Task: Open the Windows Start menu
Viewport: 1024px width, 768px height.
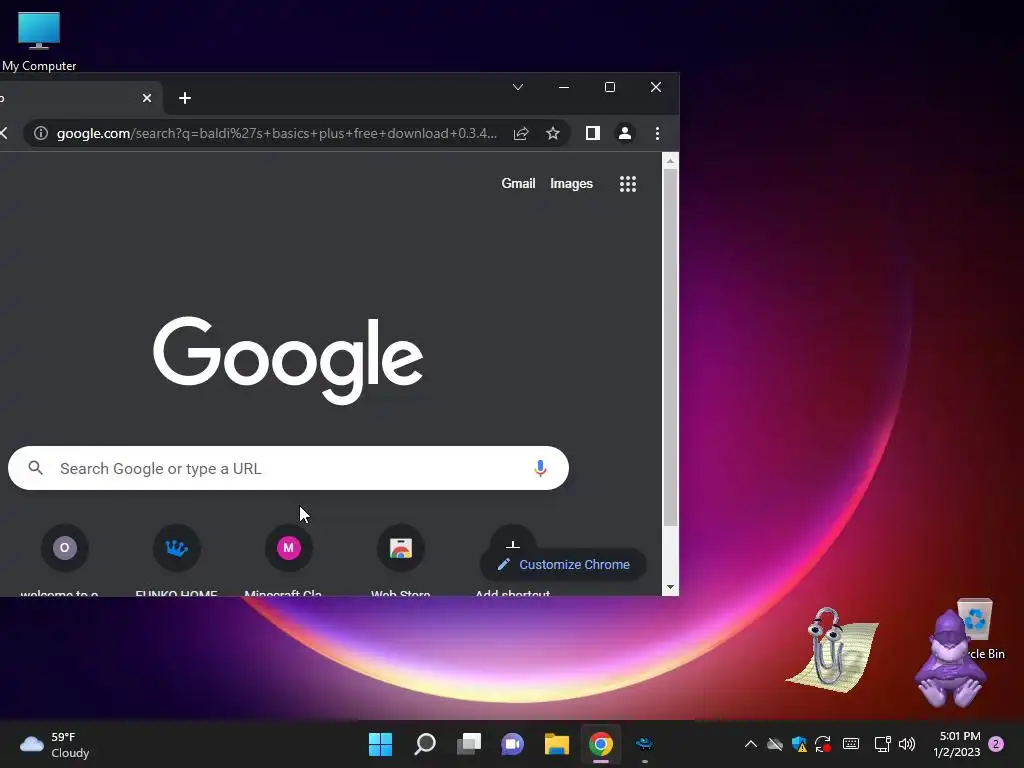Action: click(x=380, y=744)
